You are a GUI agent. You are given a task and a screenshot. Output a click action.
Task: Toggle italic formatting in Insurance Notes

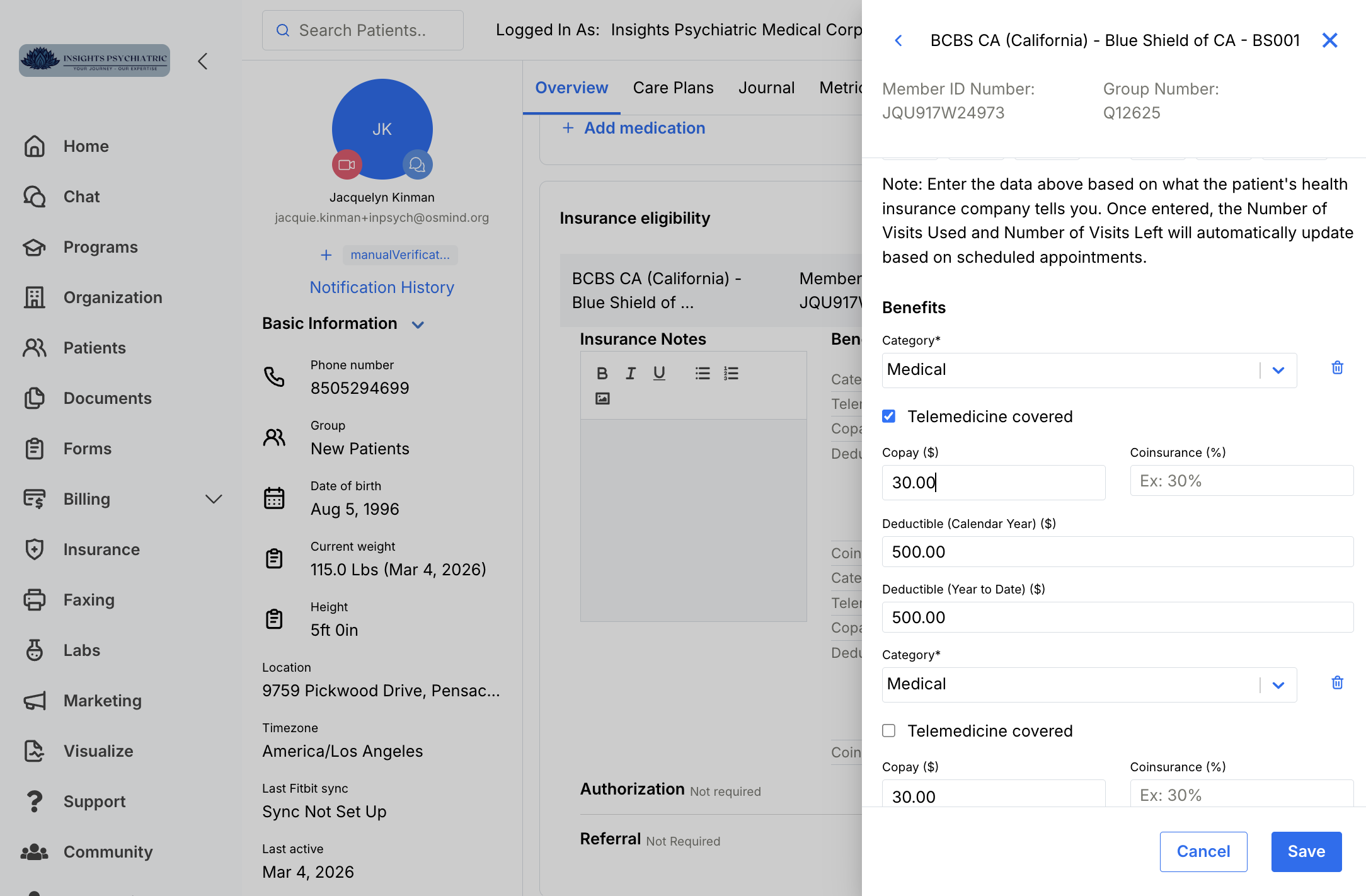630,374
